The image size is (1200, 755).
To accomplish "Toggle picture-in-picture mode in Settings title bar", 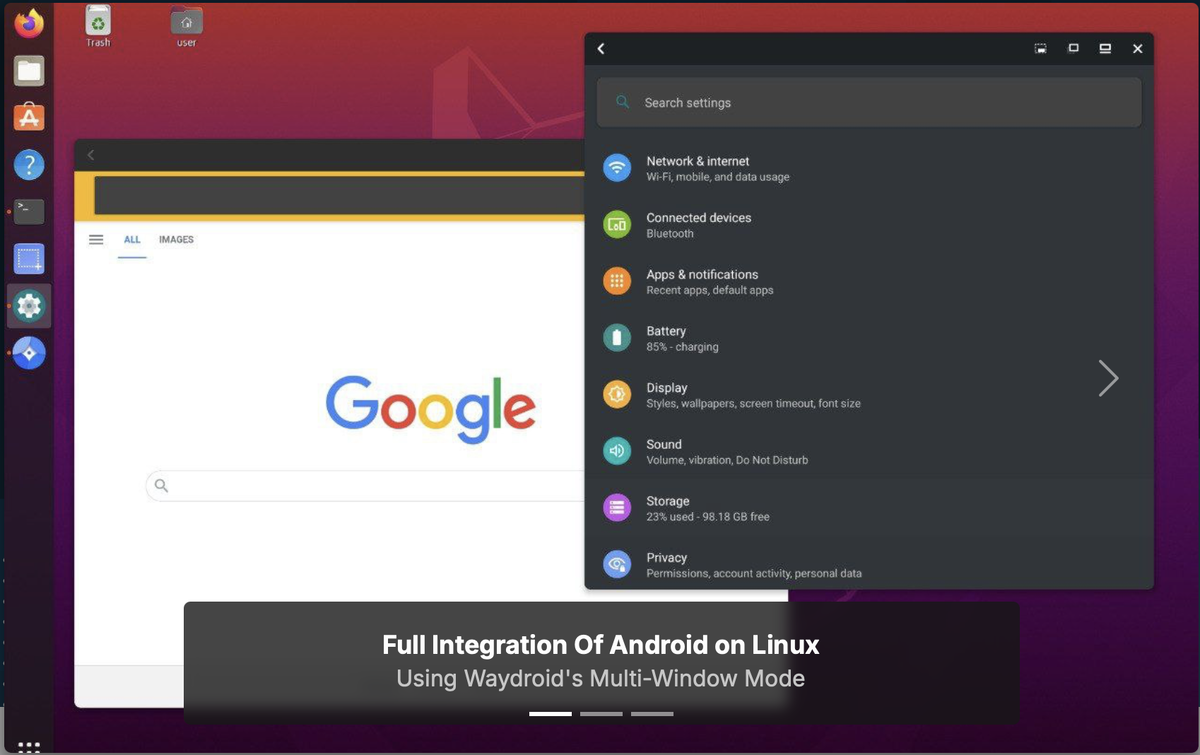I will coord(1041,48).
